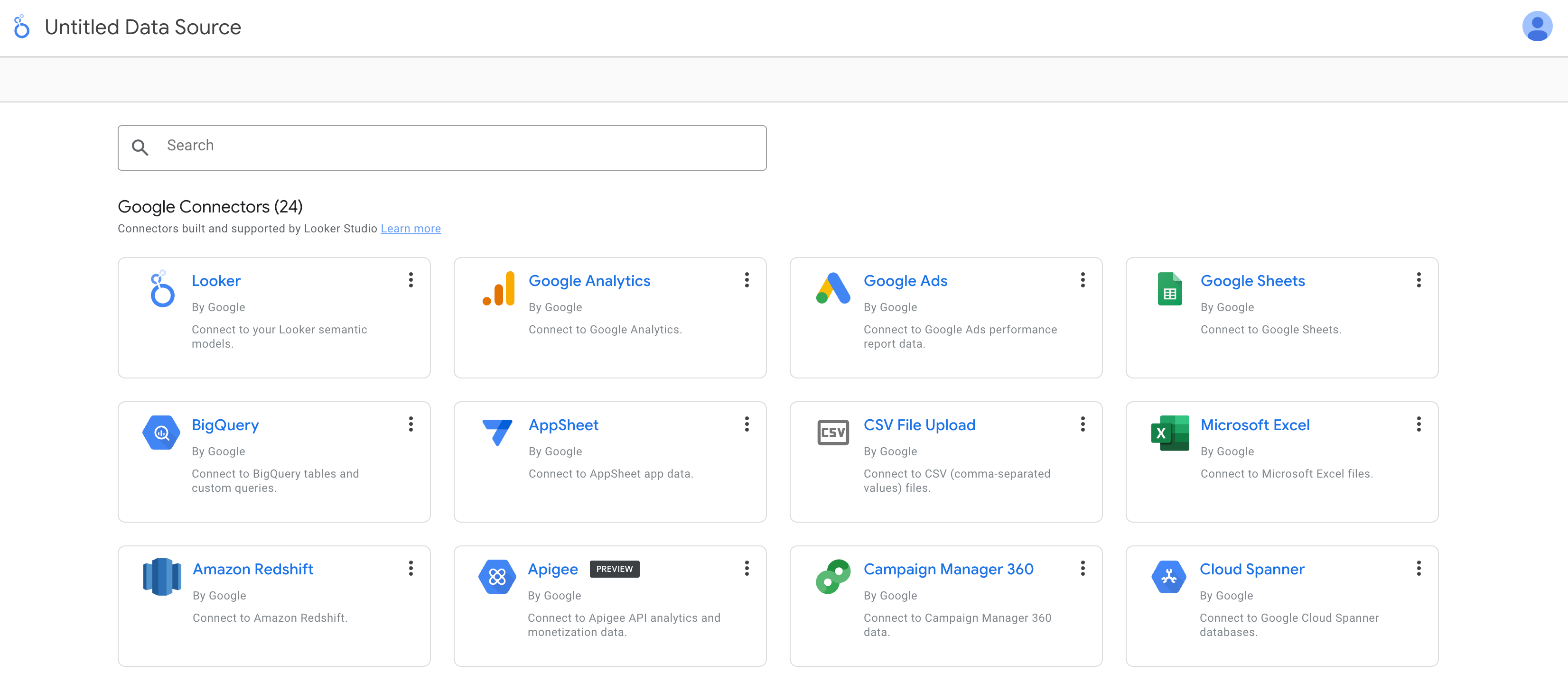This screenshot has width=1568, height=682.
Task: Click the Google Analytics bar-chart icon
Action: 498,289
